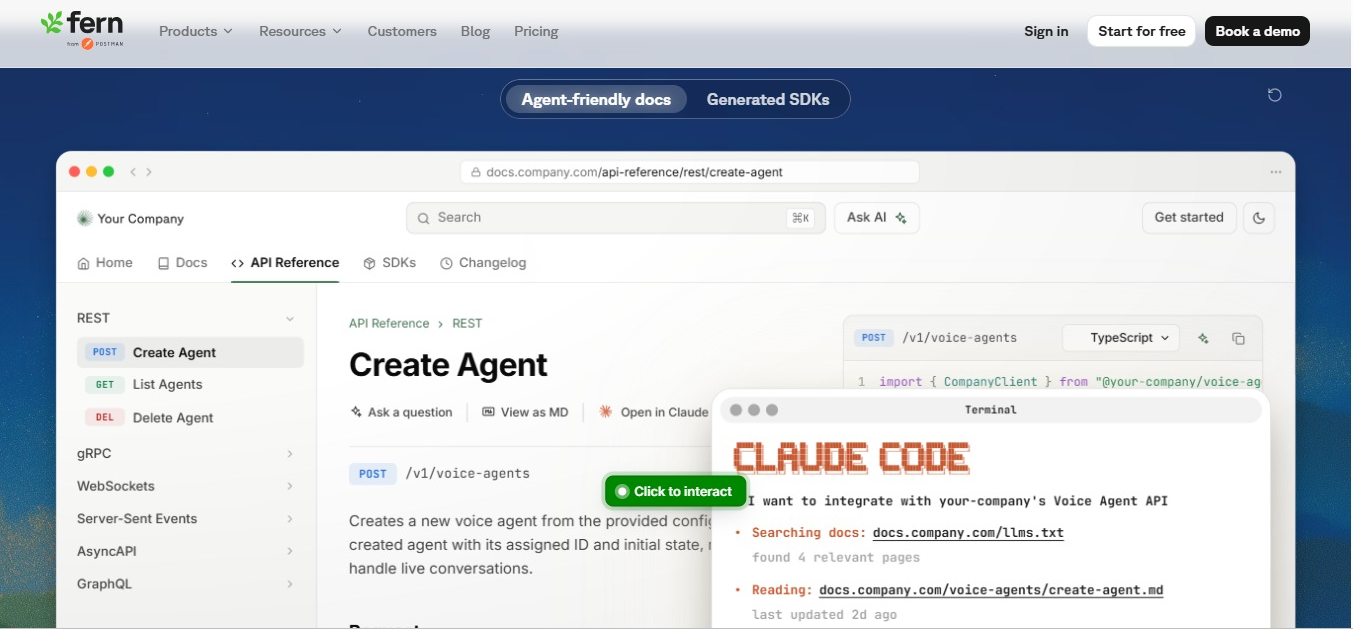Open the Resources dropdown menu
This screenshot has height=629, width=1353.
[x=300, y=31]
